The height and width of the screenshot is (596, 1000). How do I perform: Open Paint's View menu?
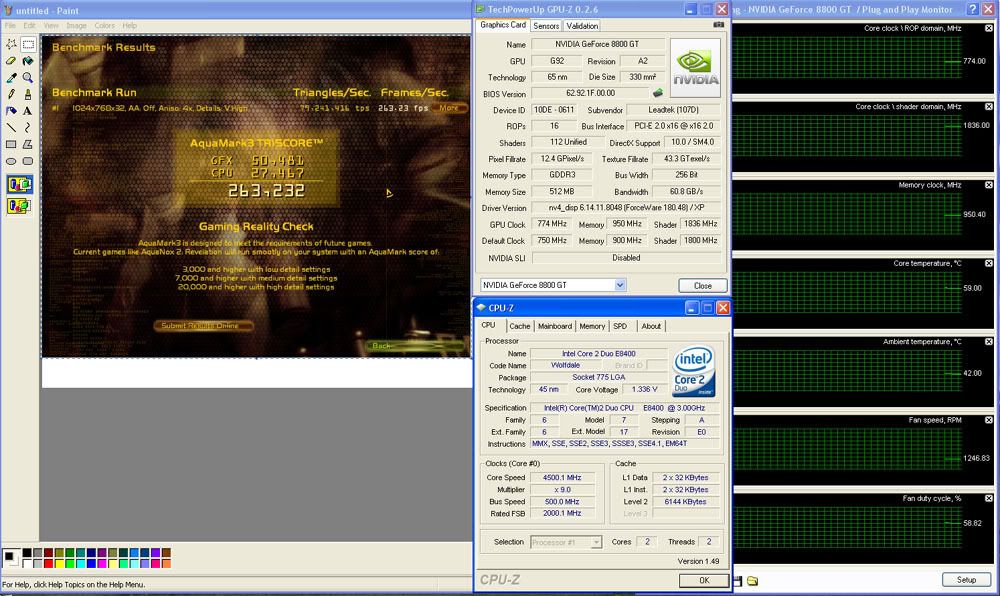coord(51,25)
